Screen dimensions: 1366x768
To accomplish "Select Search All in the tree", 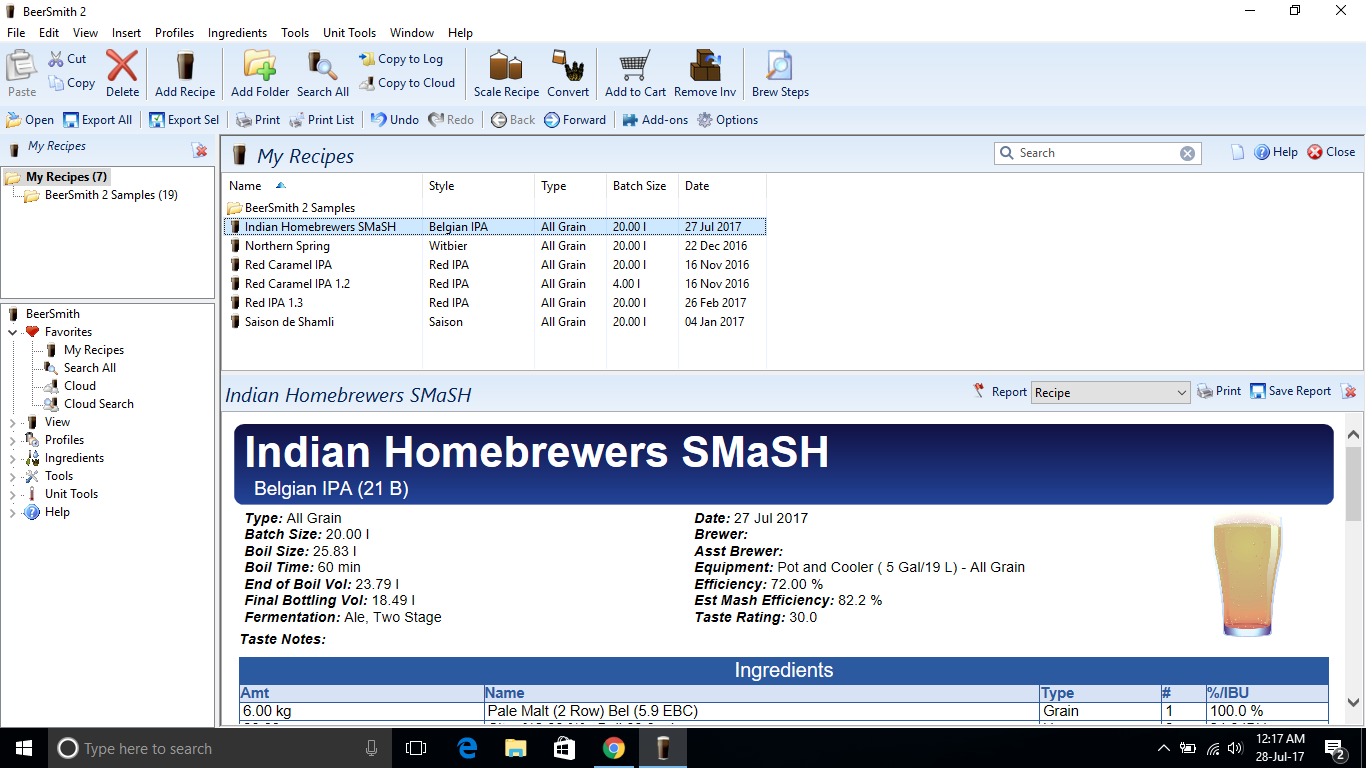I will (90, 368).
